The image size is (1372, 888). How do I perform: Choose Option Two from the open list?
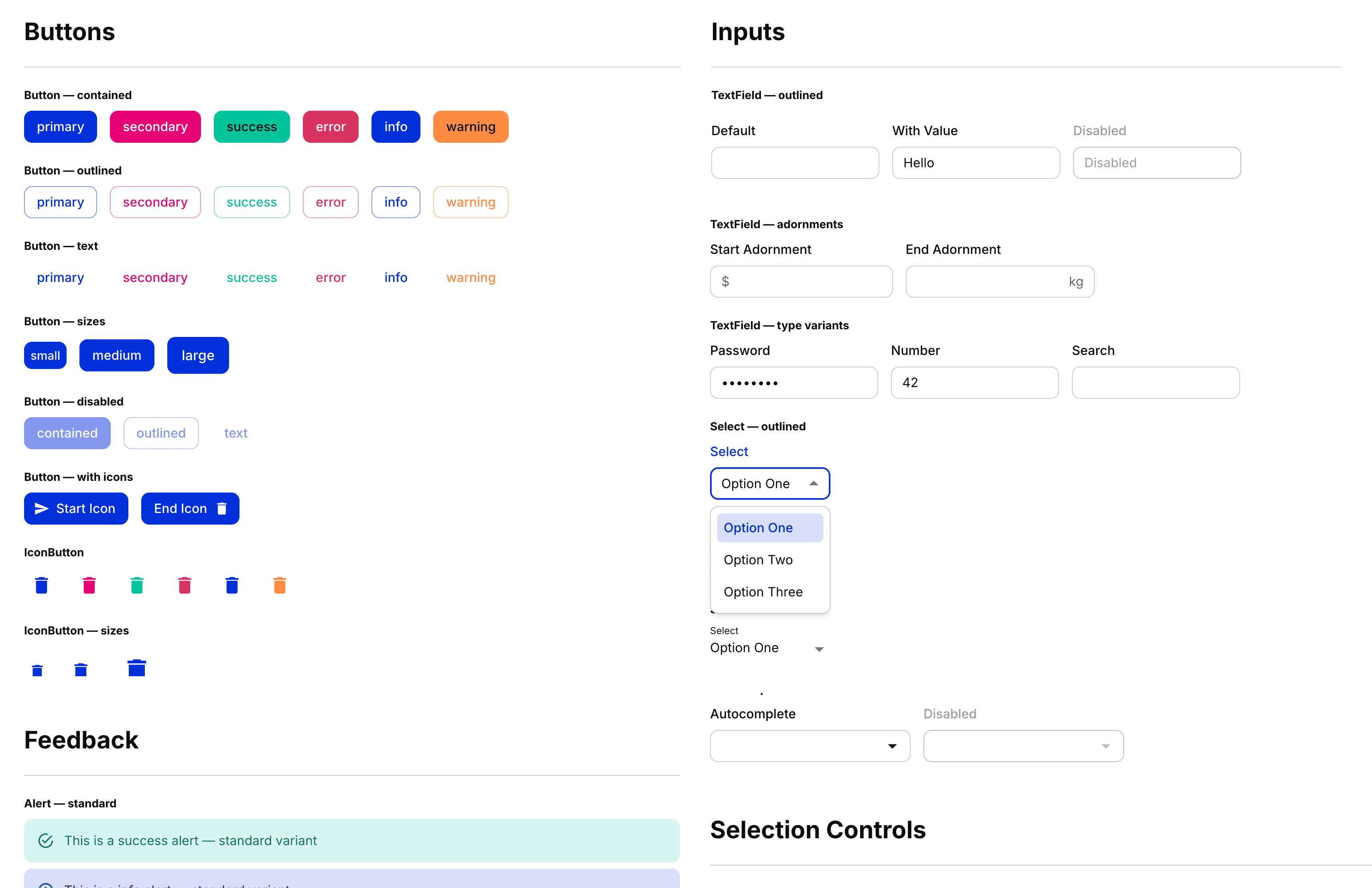tap(758, 560)
